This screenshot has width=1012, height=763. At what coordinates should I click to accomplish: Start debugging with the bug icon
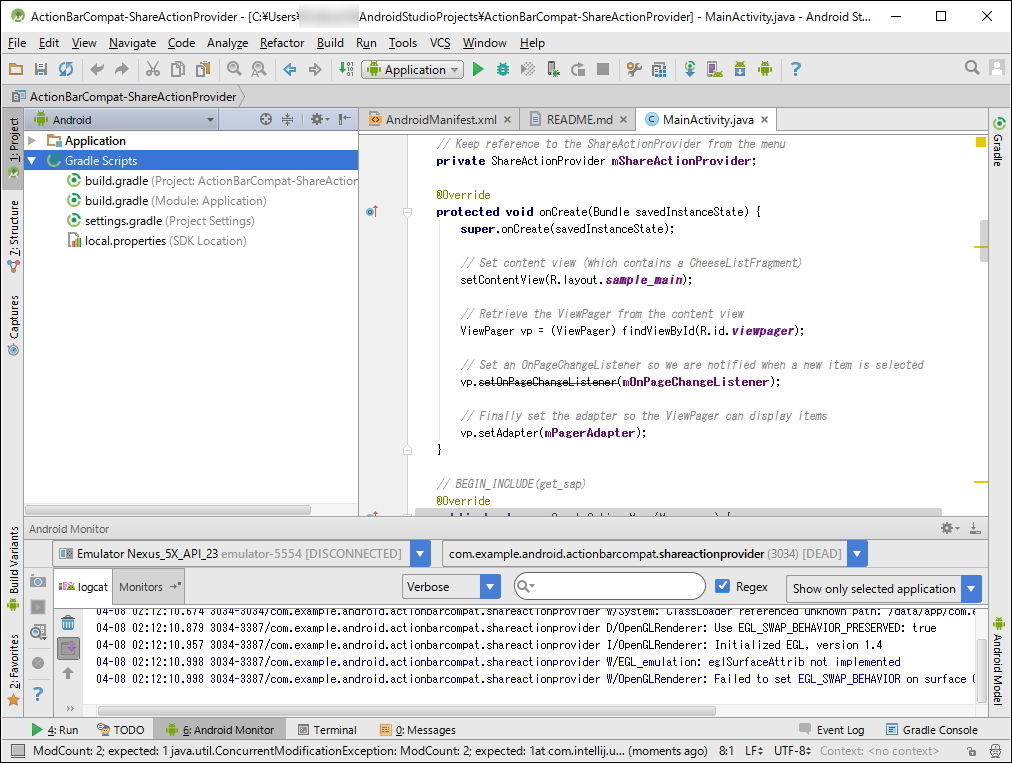pyautogui.click(x=503, y=69)
